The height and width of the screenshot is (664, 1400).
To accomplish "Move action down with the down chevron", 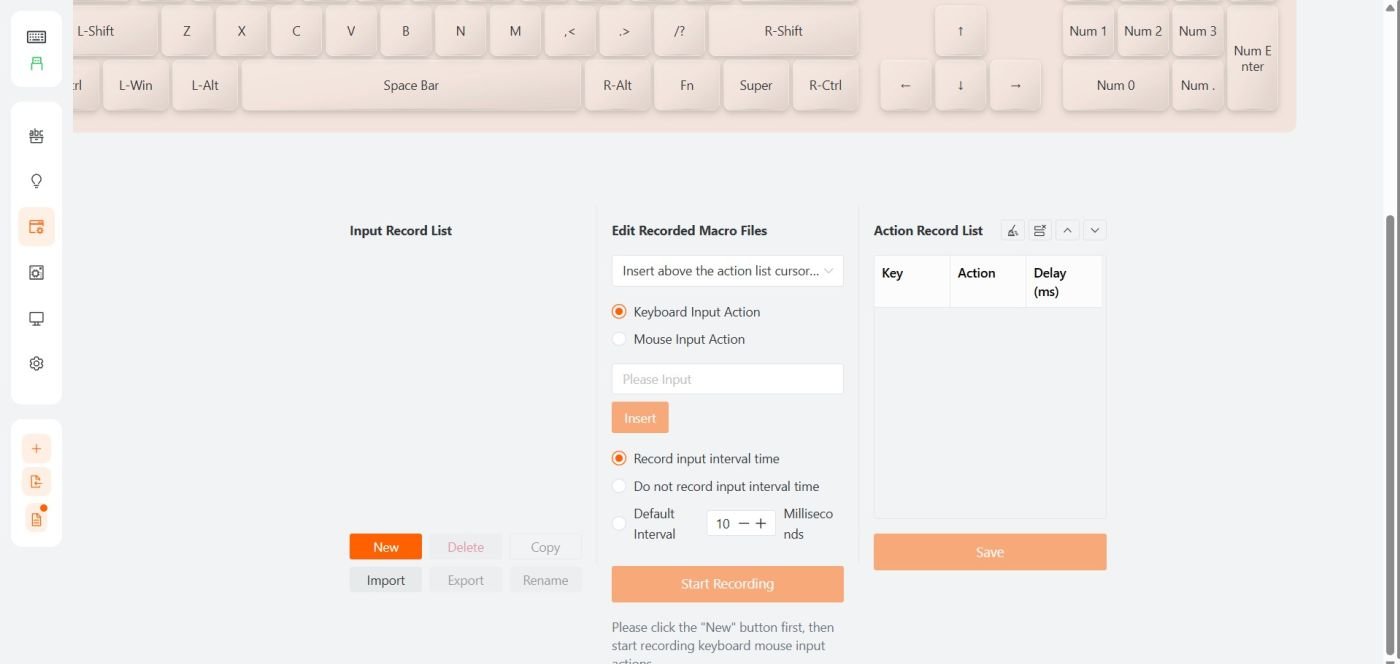I will (x=1095, y=230).
